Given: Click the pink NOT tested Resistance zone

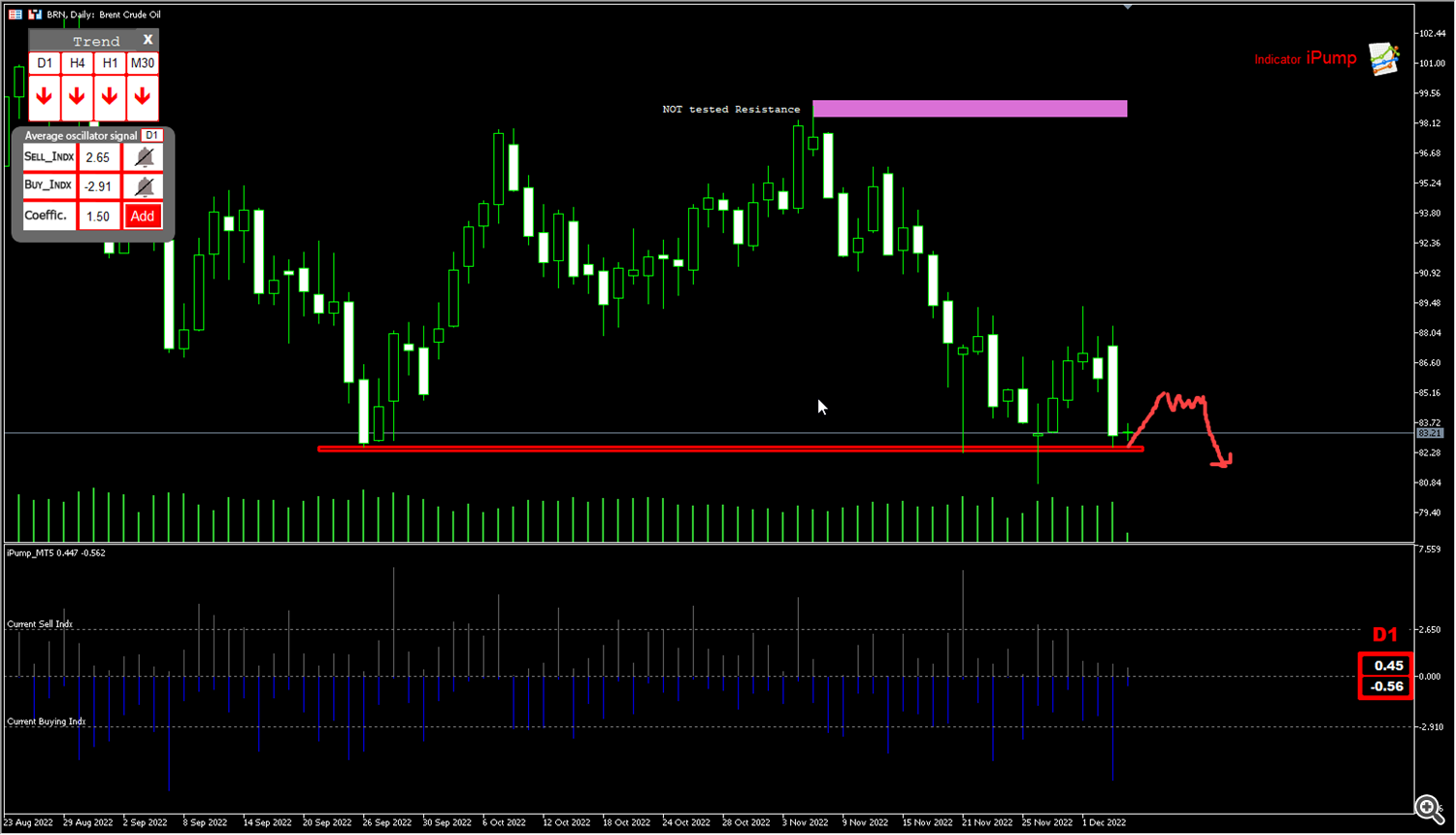Looking at the screenshot, I should [969, 109].
